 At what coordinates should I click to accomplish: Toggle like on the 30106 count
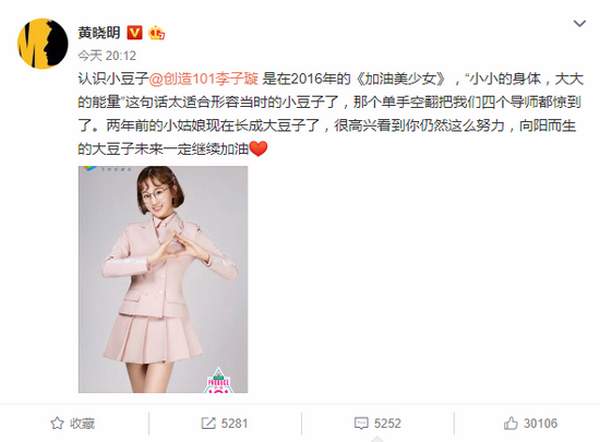pyautogui.click(x=531, y=423)
